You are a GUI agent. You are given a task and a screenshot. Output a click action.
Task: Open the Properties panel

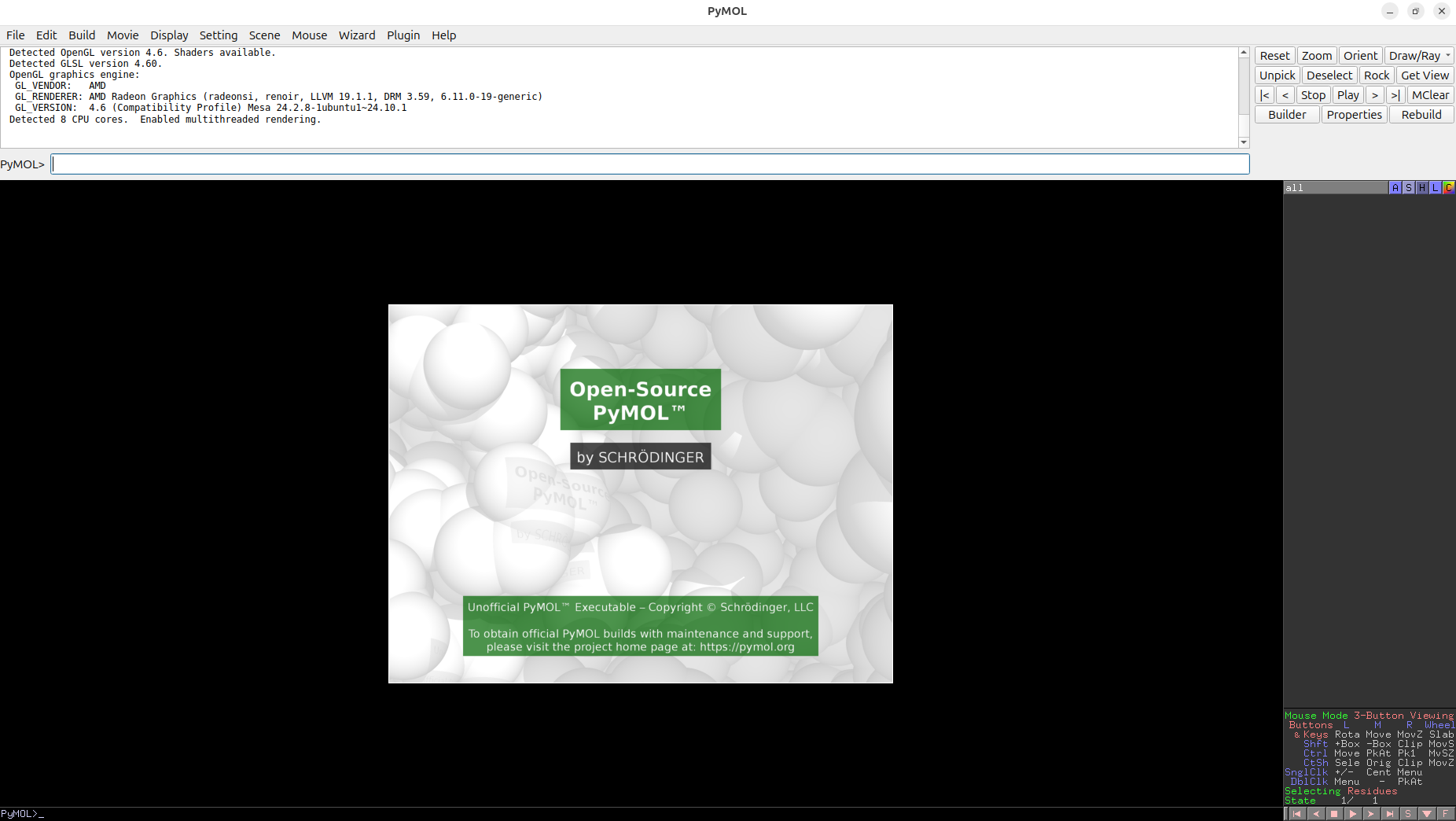[x=1354, y=115]
